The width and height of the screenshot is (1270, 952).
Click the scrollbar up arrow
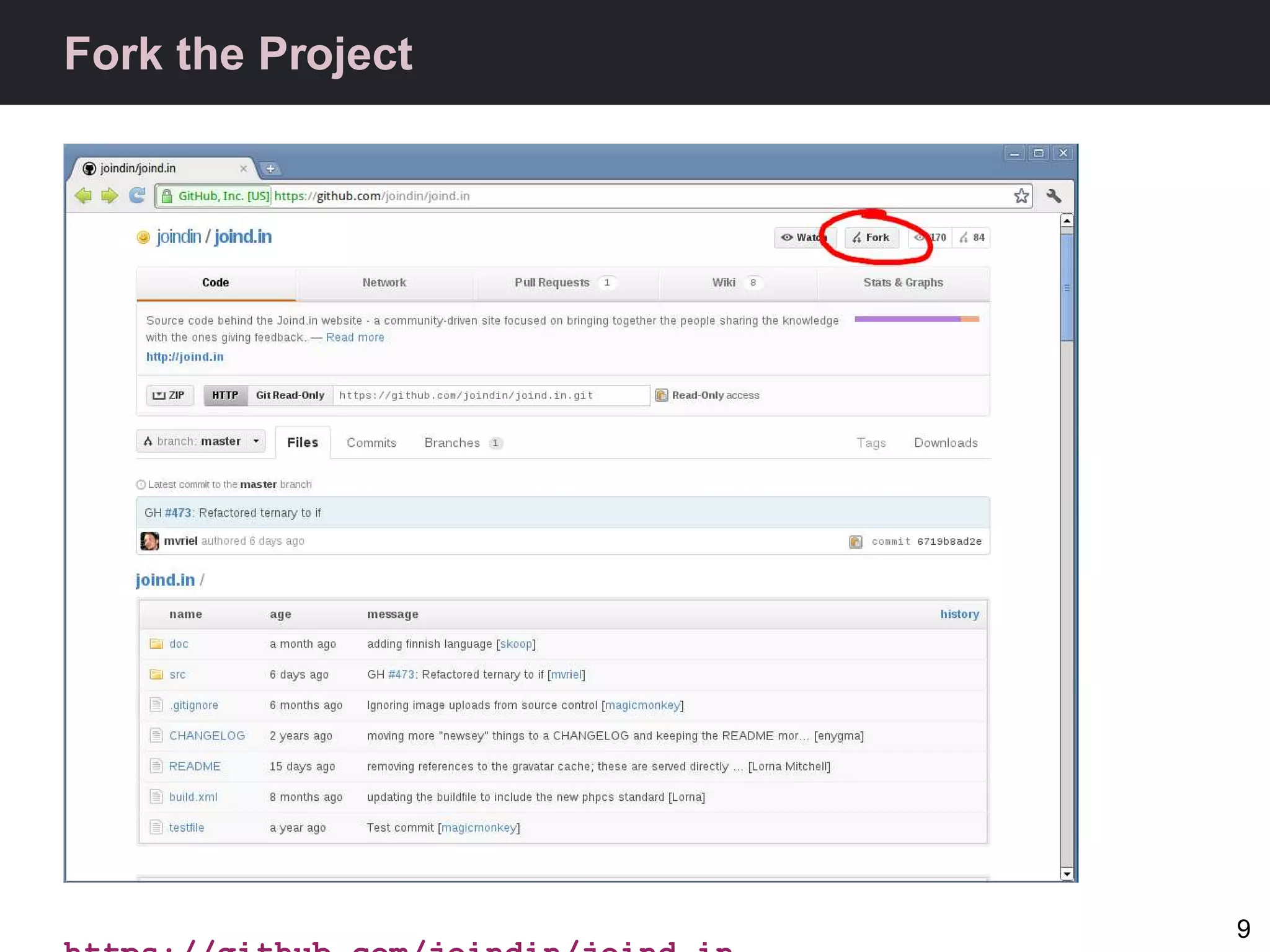point(1067,221)
